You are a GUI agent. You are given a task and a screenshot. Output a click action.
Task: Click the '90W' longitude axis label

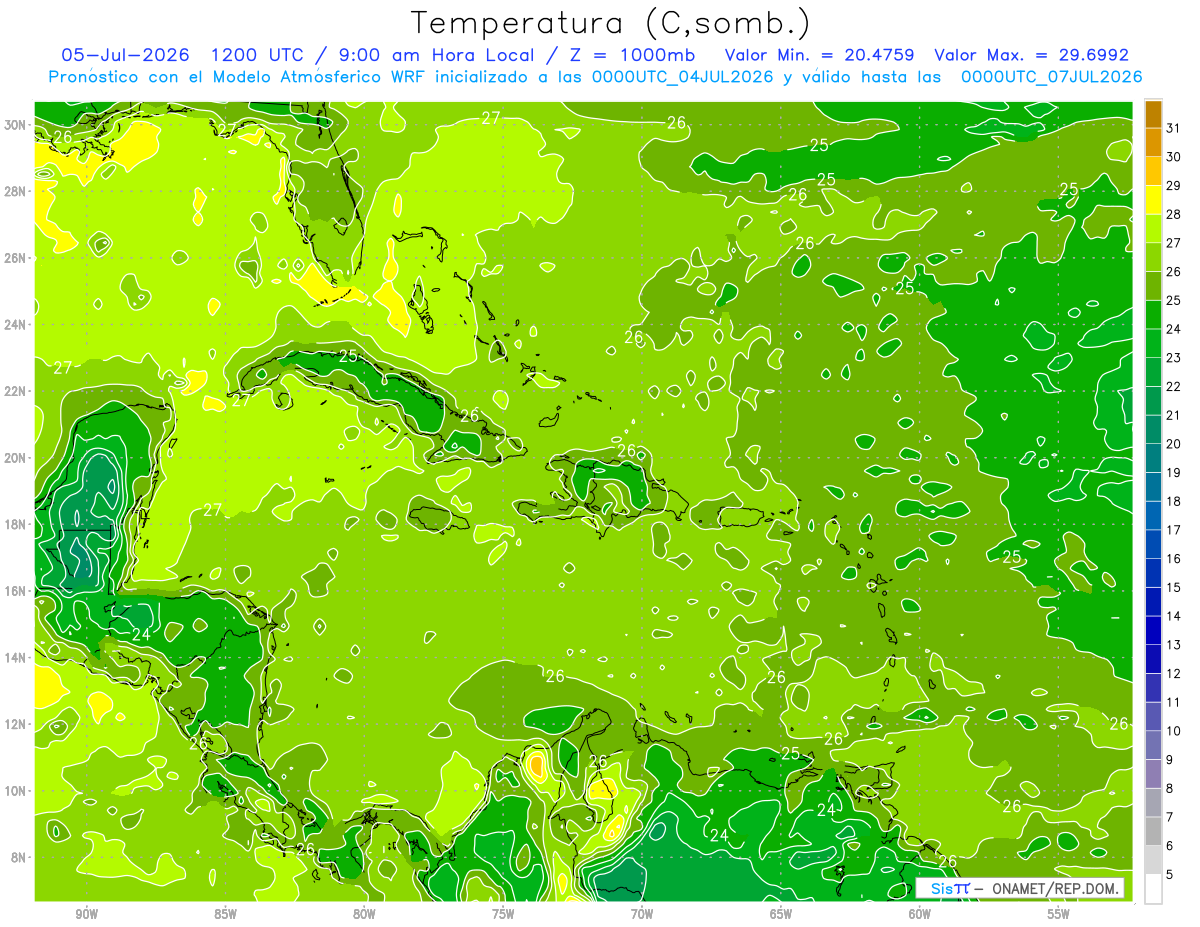point(86,914)
